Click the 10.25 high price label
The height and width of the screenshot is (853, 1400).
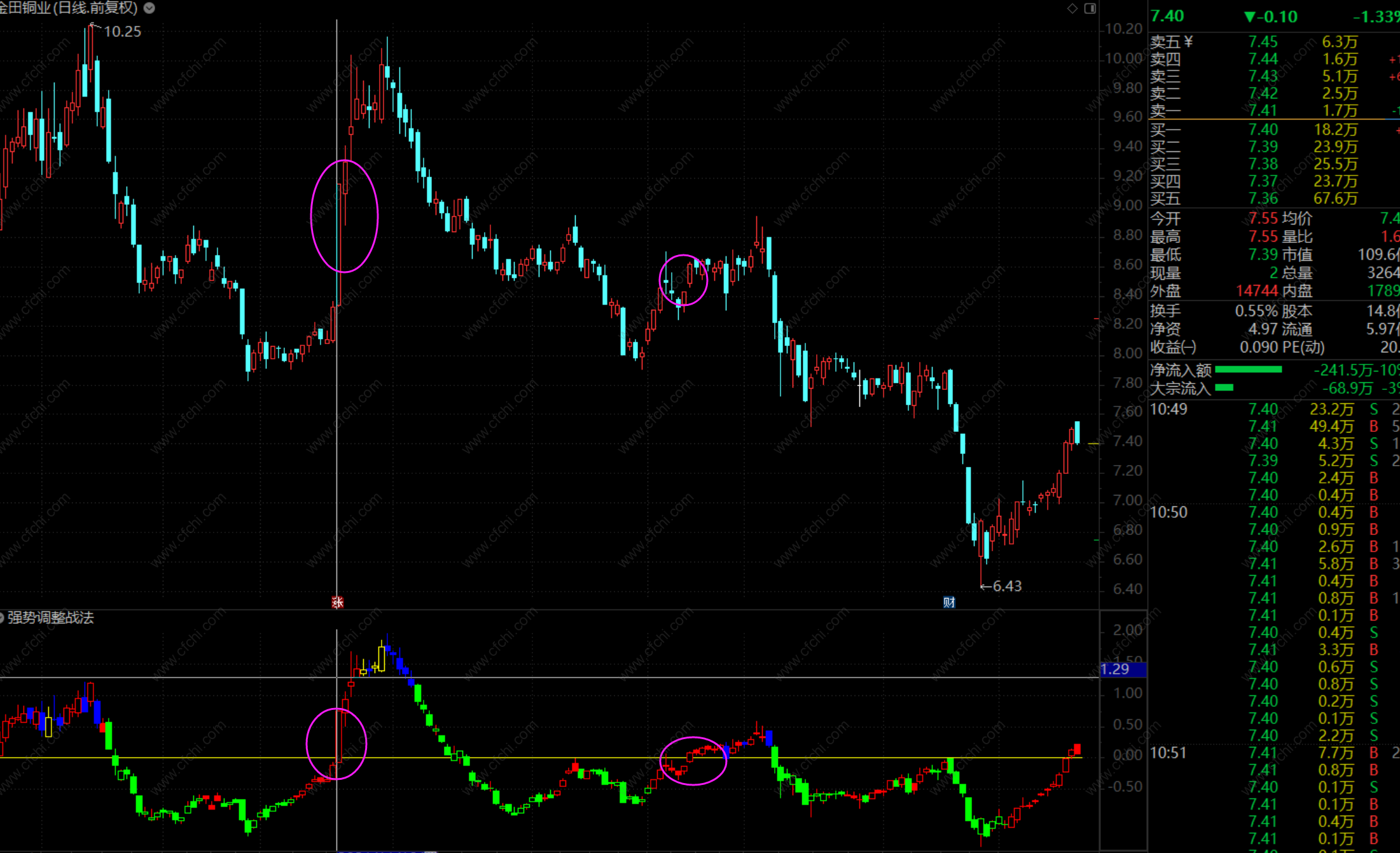point(122,32)
